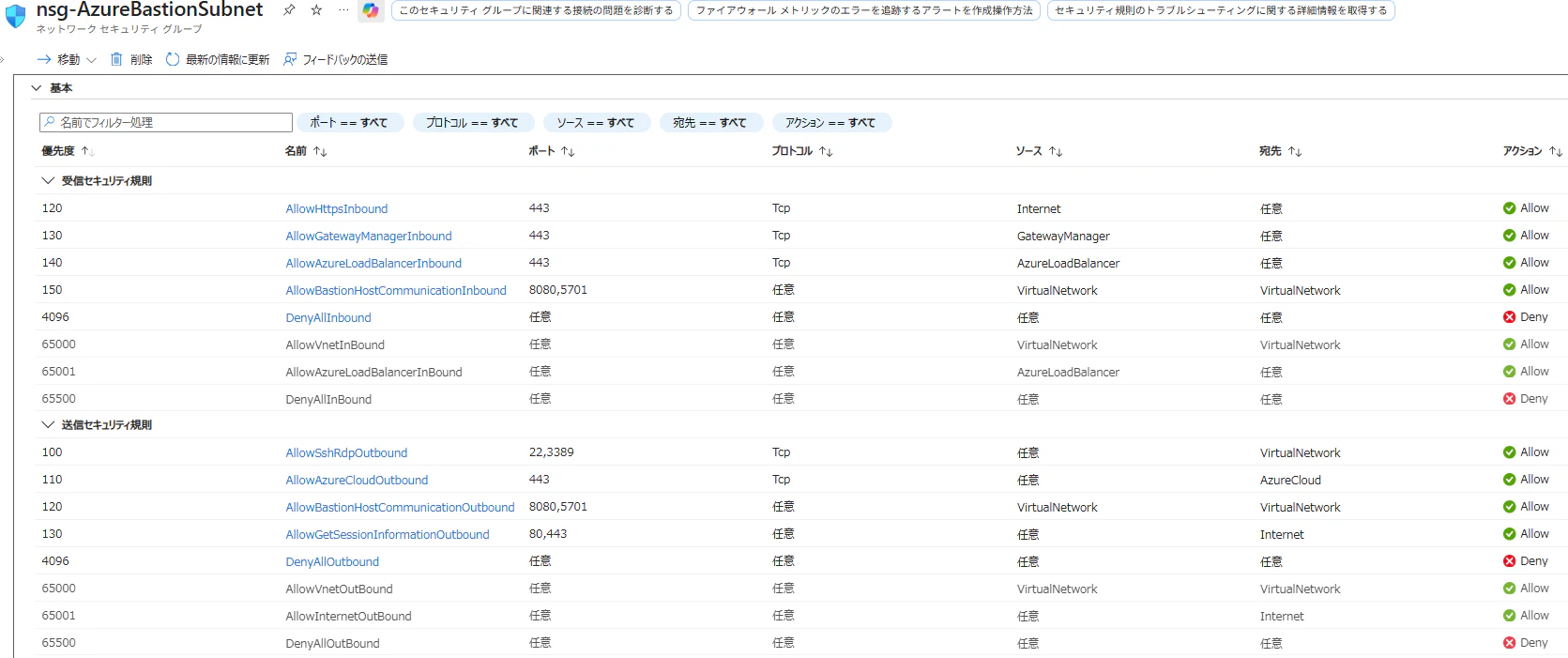Click Allow icon in AllowGatewayManagerInbound row
The height and width of the screenshot is (658, 1568).
click(x=1509, y=236)
